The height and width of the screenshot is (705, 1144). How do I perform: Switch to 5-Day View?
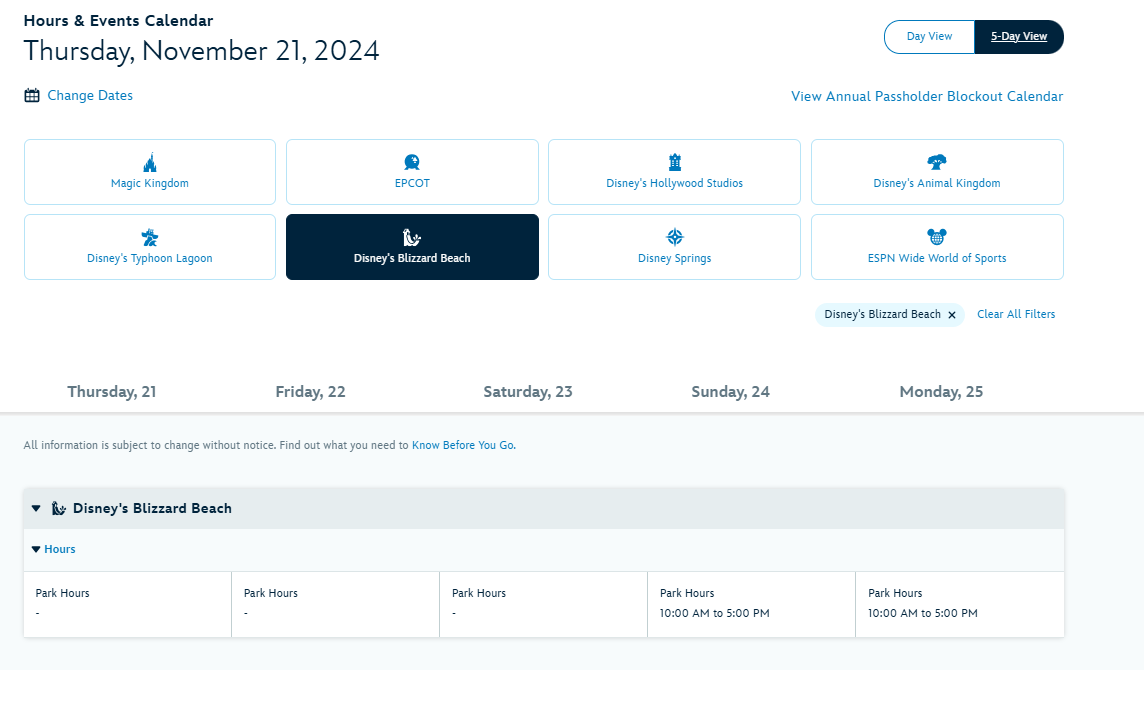pyautogui.click(x=1019, y=37)
